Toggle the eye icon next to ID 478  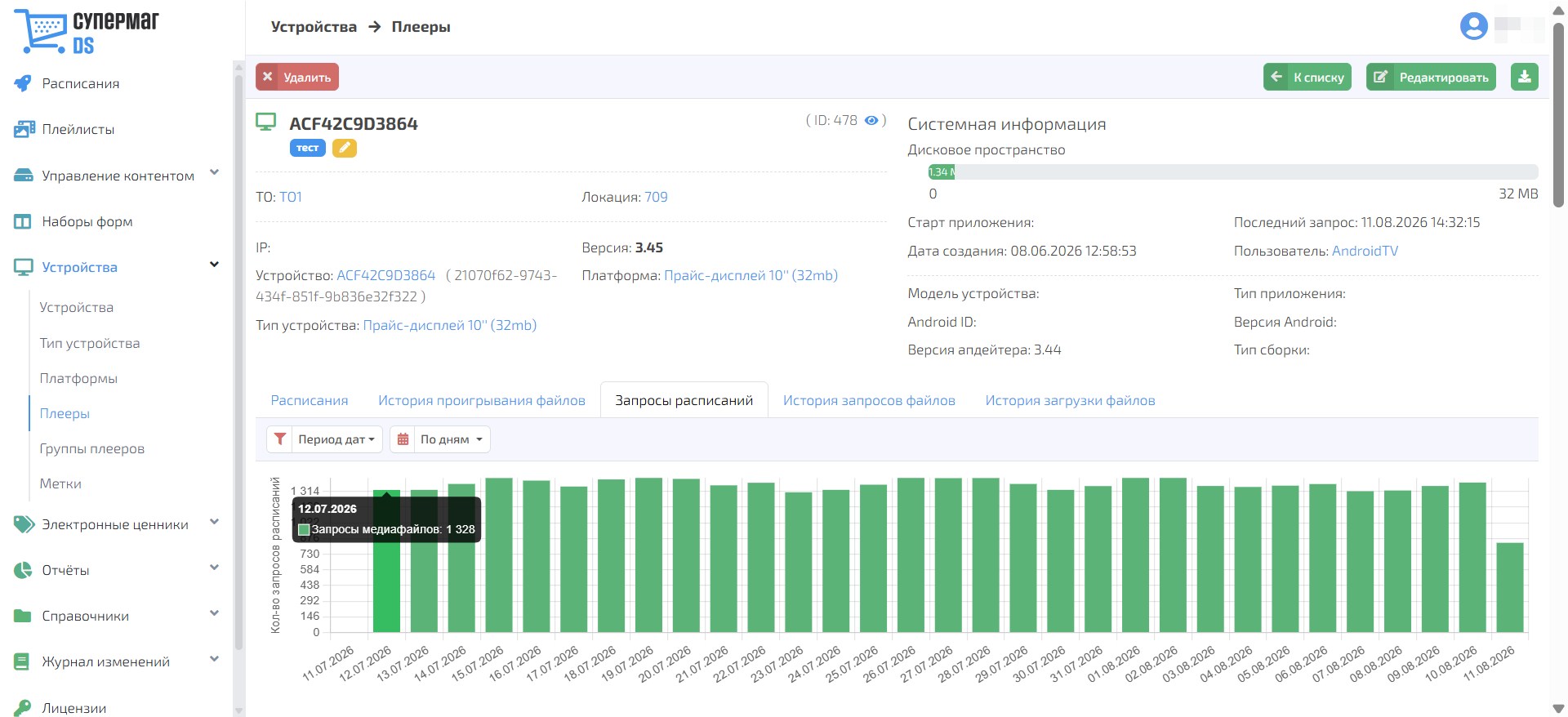pyautogui.click(x=871, y=120)
